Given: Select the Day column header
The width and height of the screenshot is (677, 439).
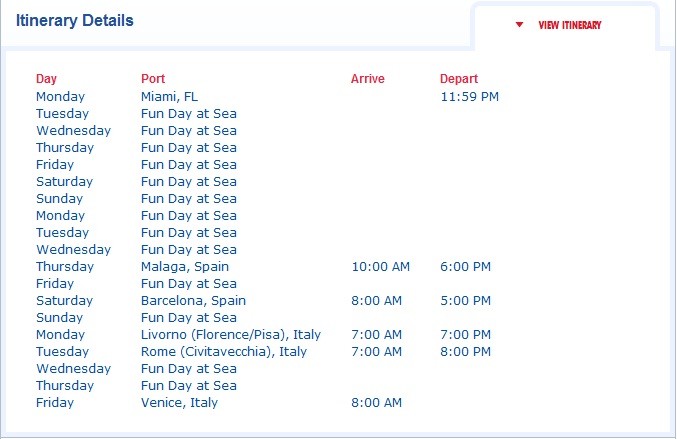Looking at the screenshot, I should [x=46, y=79].
